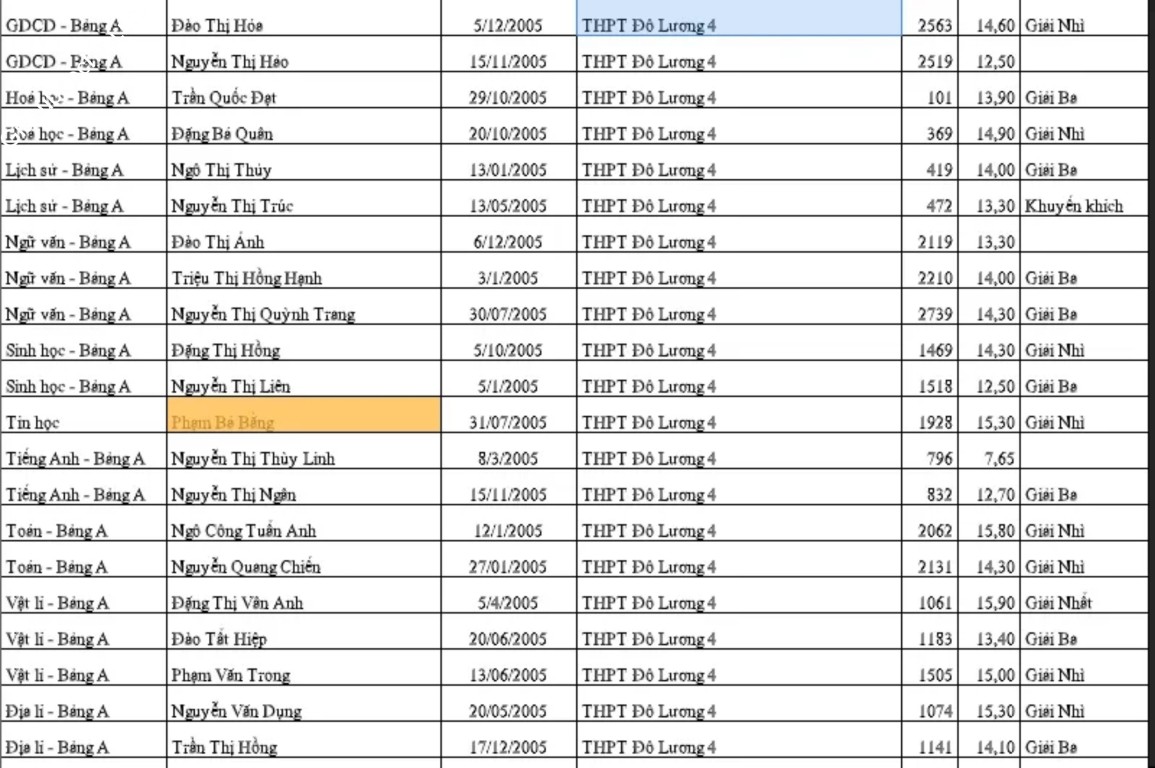This screenshot has width=1155, height=768.
Task: Click the birth date cell 17/12/2005
Action: click(x=509, y=747)
